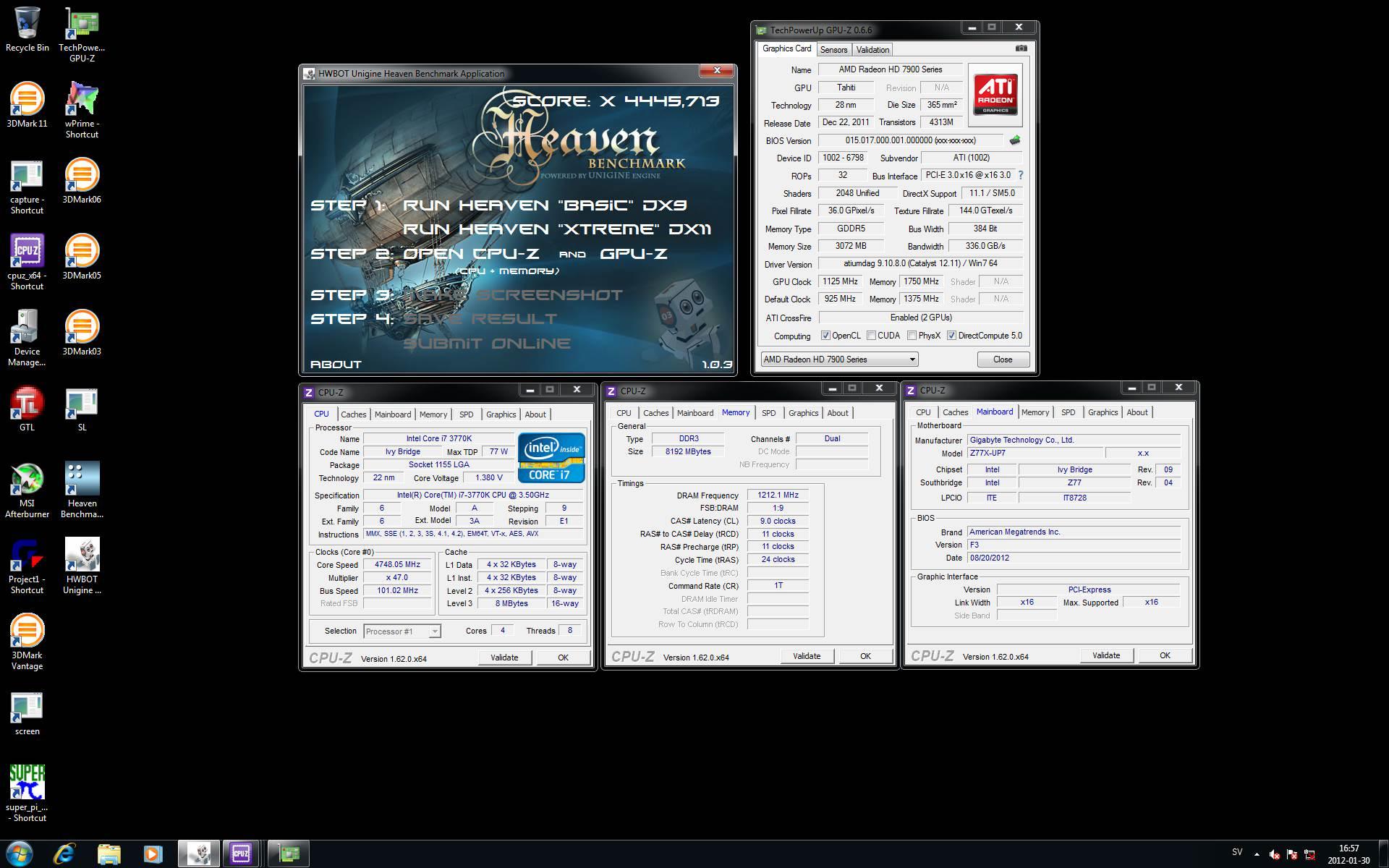Open Windows Media Player from the taskbar

[153, 854]
